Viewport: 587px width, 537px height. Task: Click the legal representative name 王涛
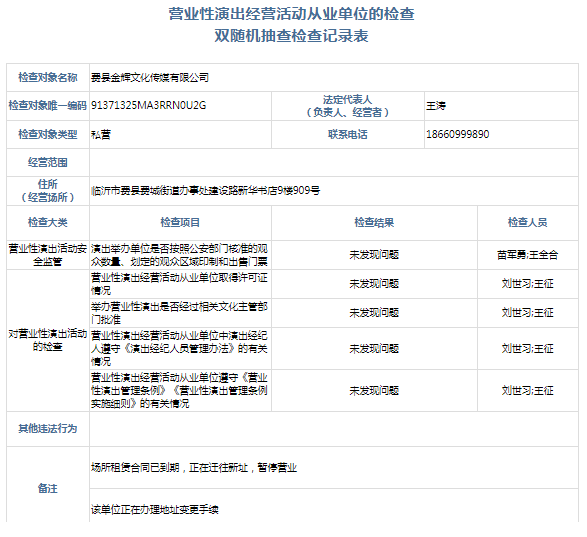[436, 106]
